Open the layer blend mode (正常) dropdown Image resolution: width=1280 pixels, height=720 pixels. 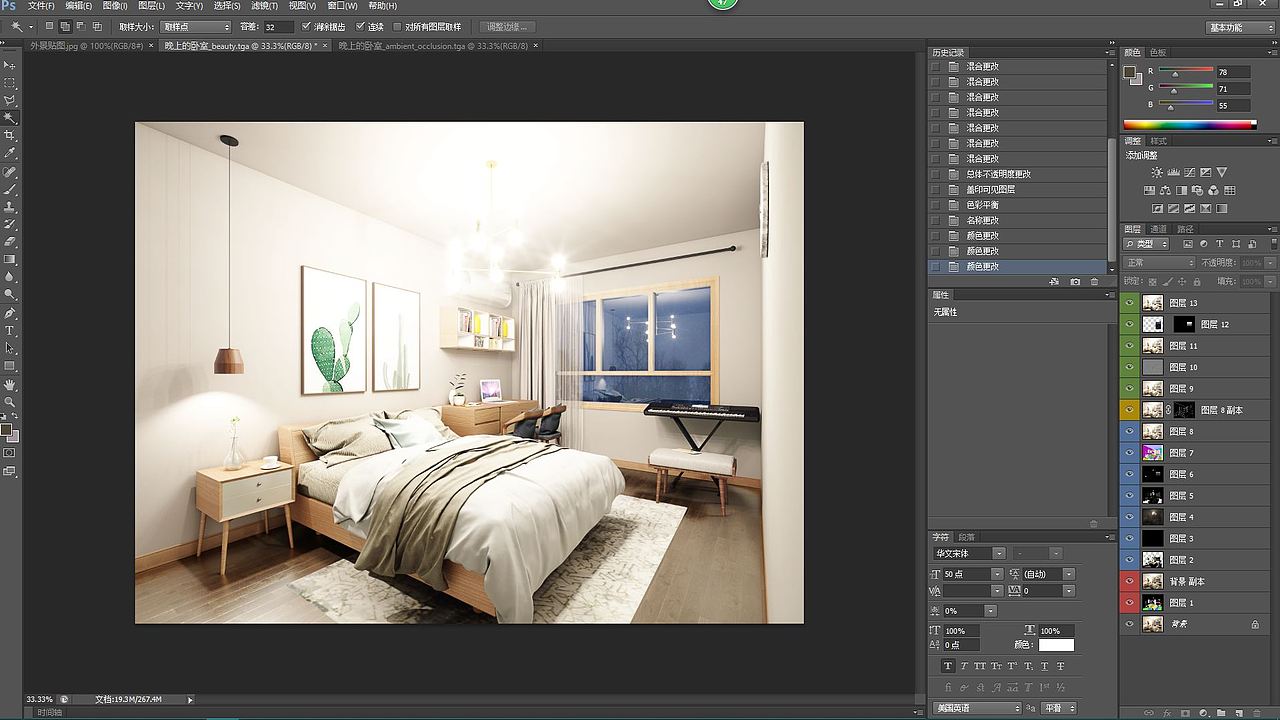pyautogui.click(x=1160, y=263)
